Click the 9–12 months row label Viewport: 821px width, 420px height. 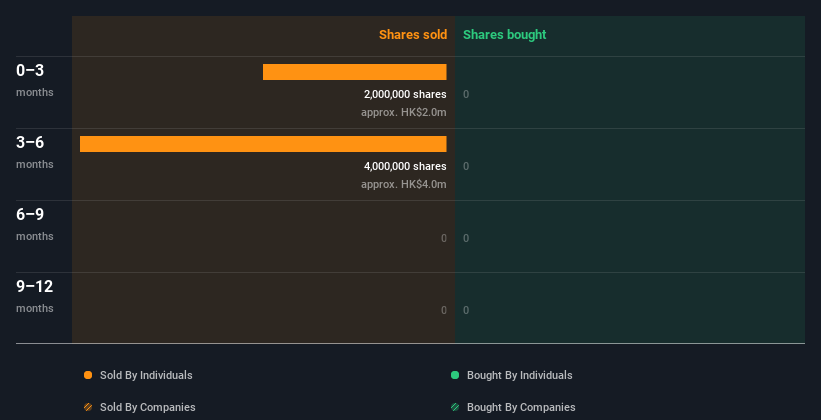[x=35, y=296]
